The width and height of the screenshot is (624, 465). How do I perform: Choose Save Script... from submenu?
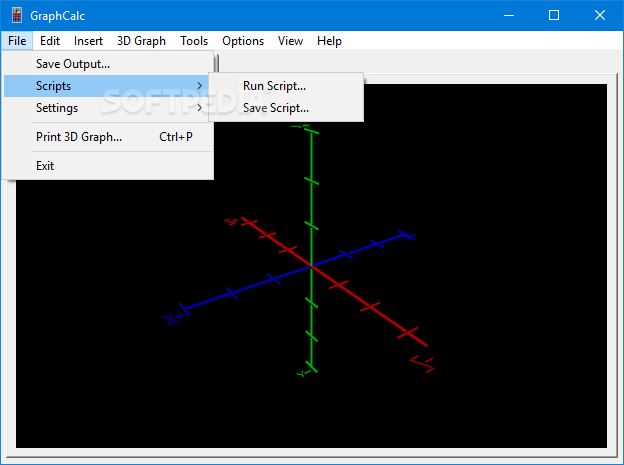pos(286,108)
